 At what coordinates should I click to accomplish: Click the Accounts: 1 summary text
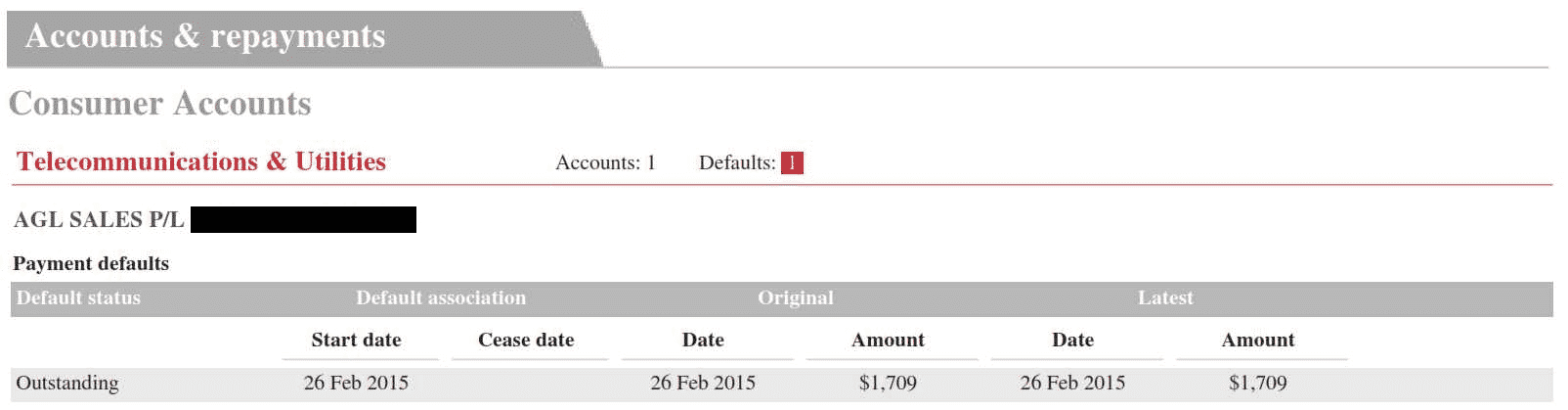[605, 162]
